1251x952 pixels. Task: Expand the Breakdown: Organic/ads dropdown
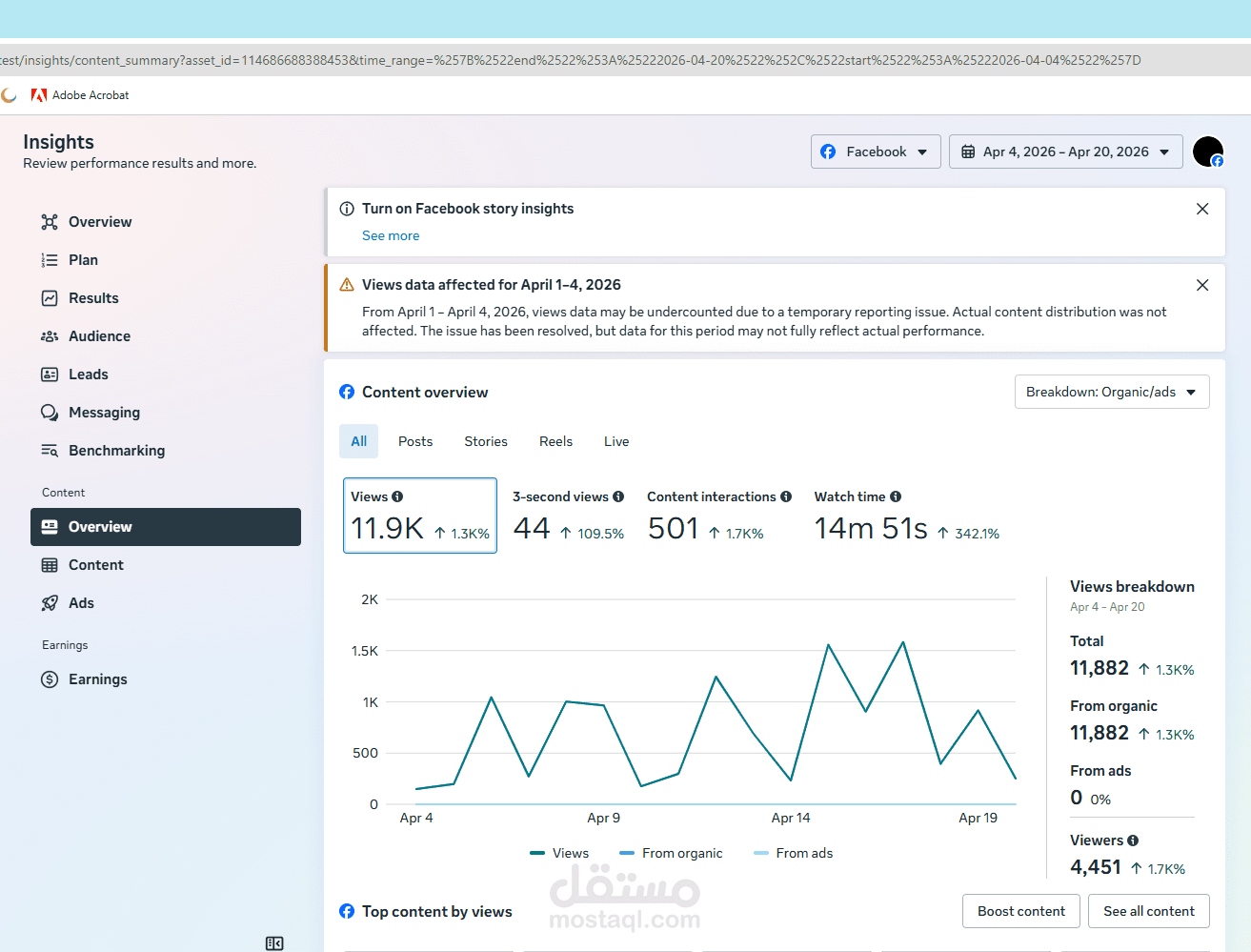[x=1112, y=392]
